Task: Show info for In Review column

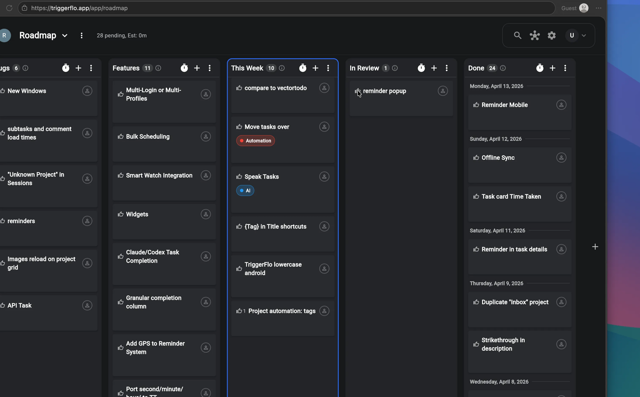Action: (x=395, y=68)
